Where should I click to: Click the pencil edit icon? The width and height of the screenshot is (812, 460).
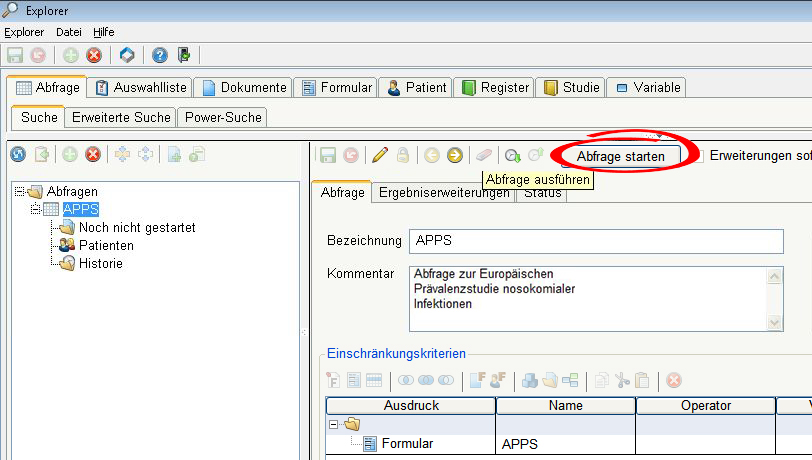click(380, 155)
